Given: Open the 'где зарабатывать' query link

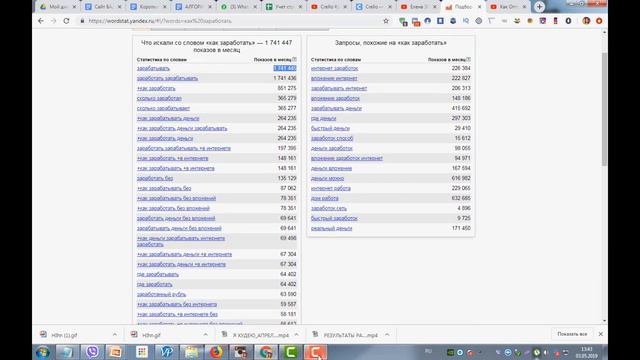Looking at the screenshot, I should tap(158, 274).
